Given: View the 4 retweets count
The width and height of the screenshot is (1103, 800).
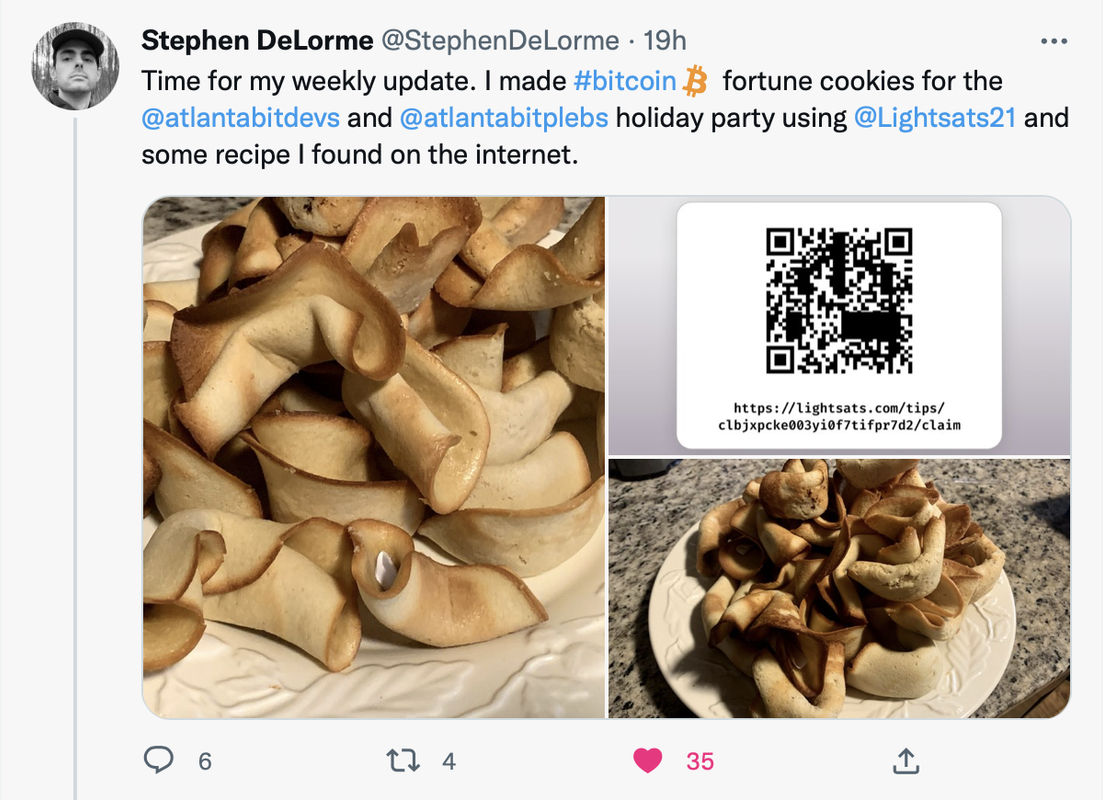Looking at the screenshot, I should [449, 761].
